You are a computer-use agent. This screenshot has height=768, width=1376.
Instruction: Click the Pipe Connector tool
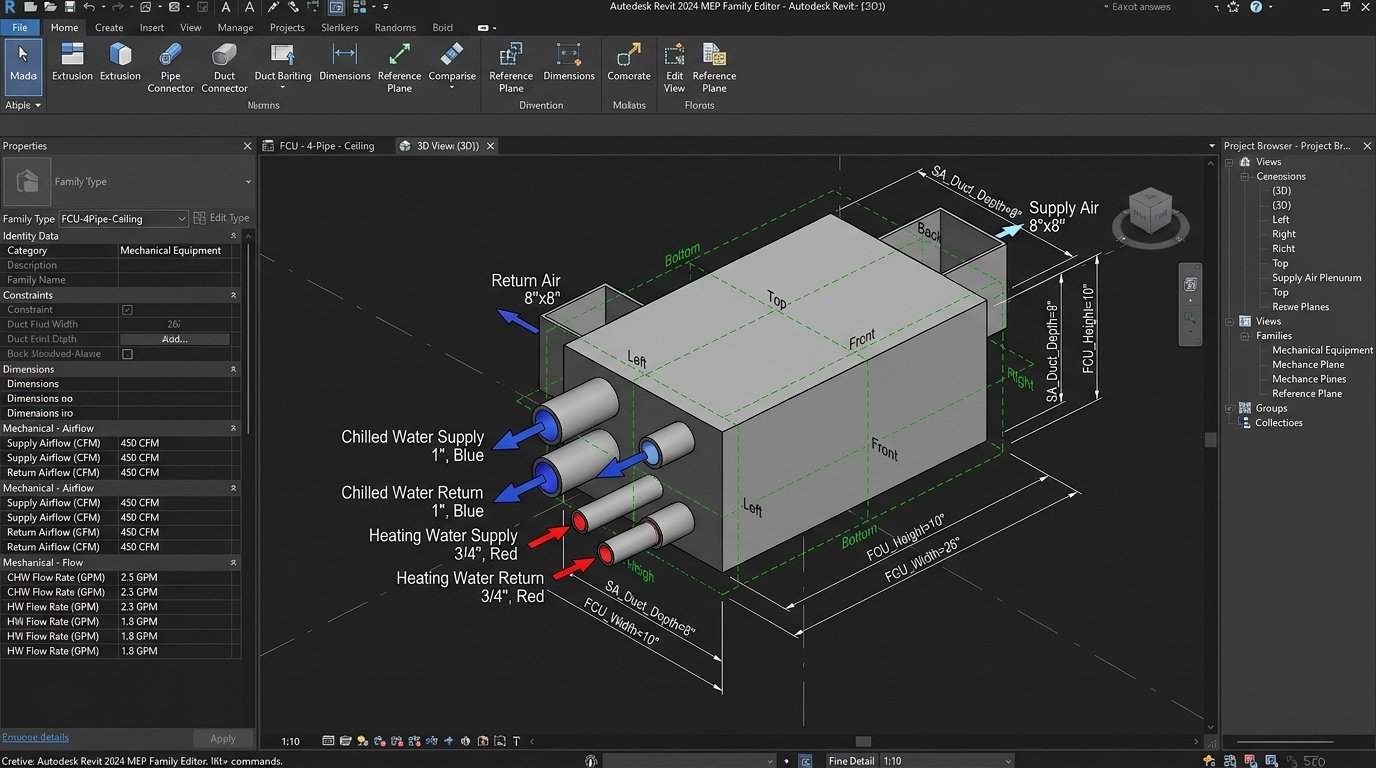click(171, 68)
